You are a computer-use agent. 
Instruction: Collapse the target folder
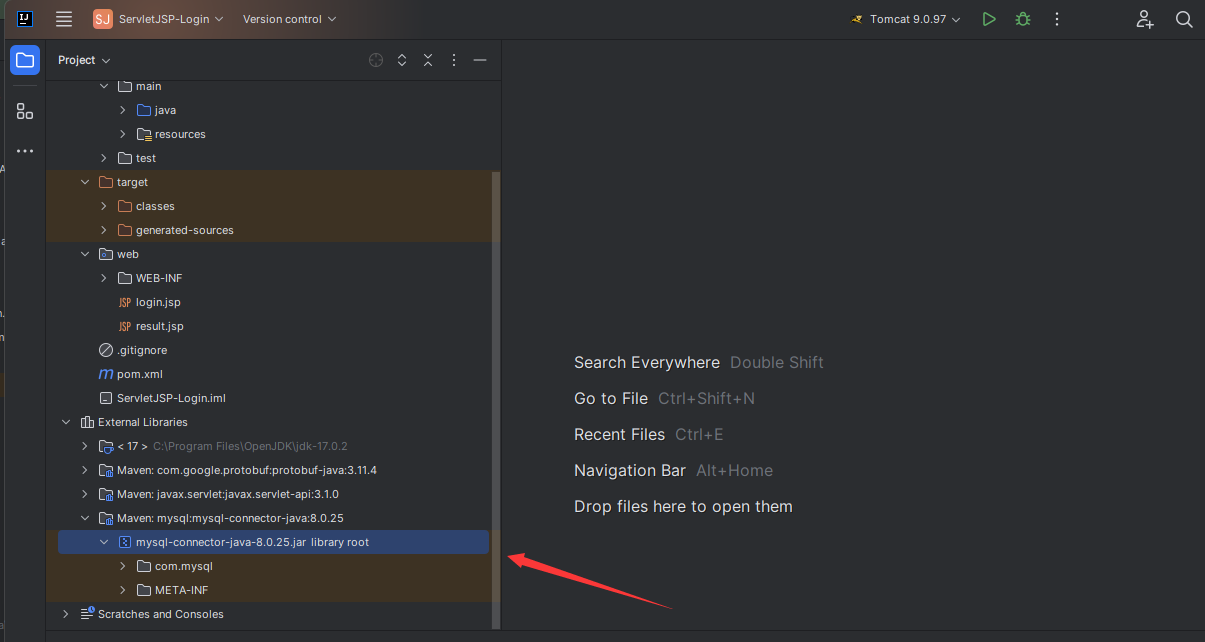pyautogui.click(x=85, y=182)
